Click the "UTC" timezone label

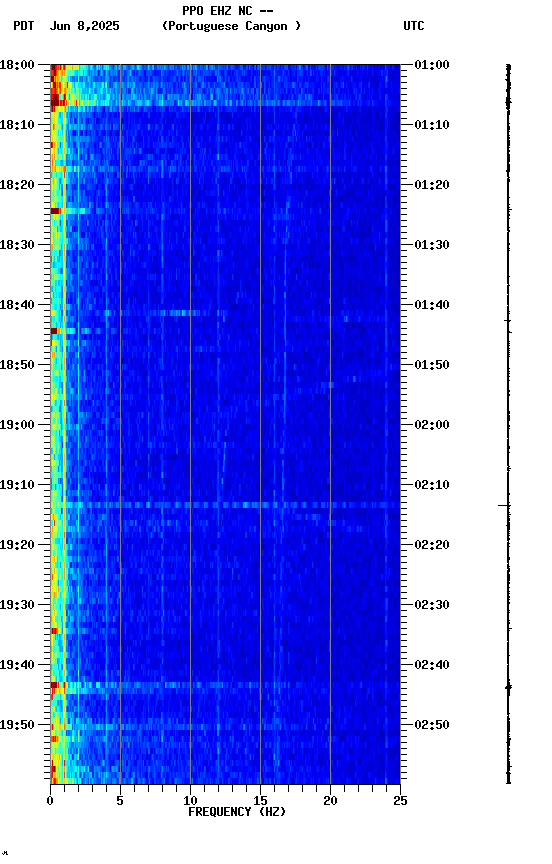(414, 26)
